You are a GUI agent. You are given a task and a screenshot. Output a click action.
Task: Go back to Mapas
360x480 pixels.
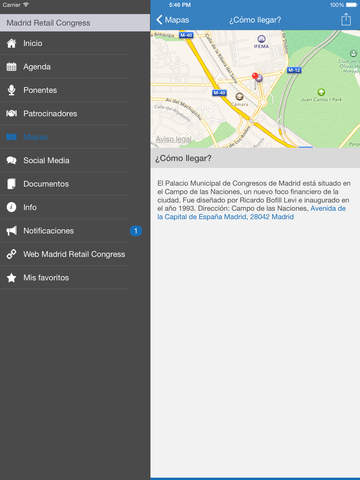point(173,20)
